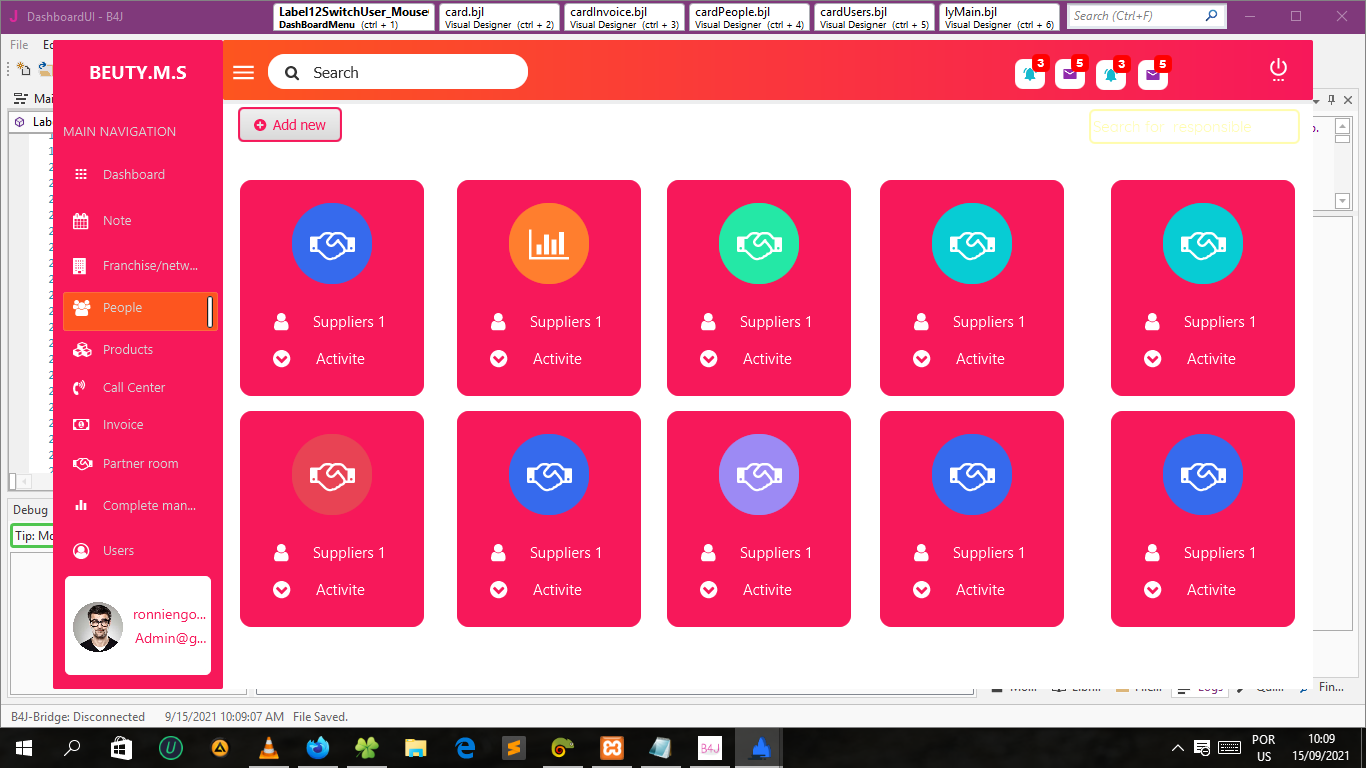
Task: Open the Partner room menu item
Action: point(140,464)
